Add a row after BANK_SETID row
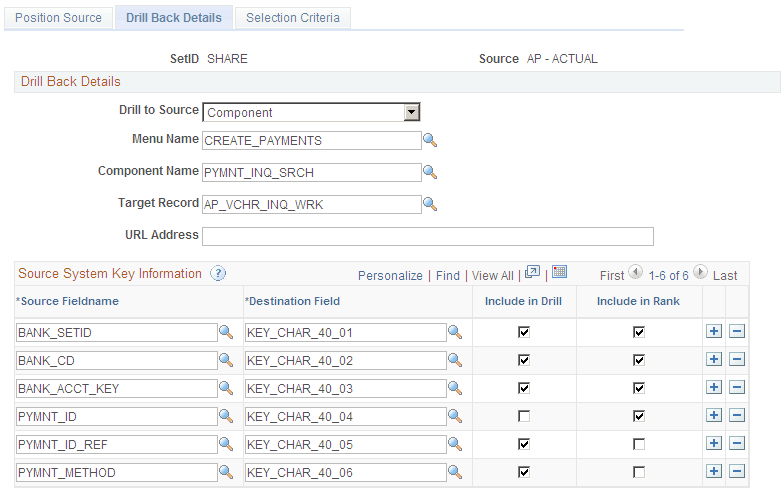 coord(714,331)
